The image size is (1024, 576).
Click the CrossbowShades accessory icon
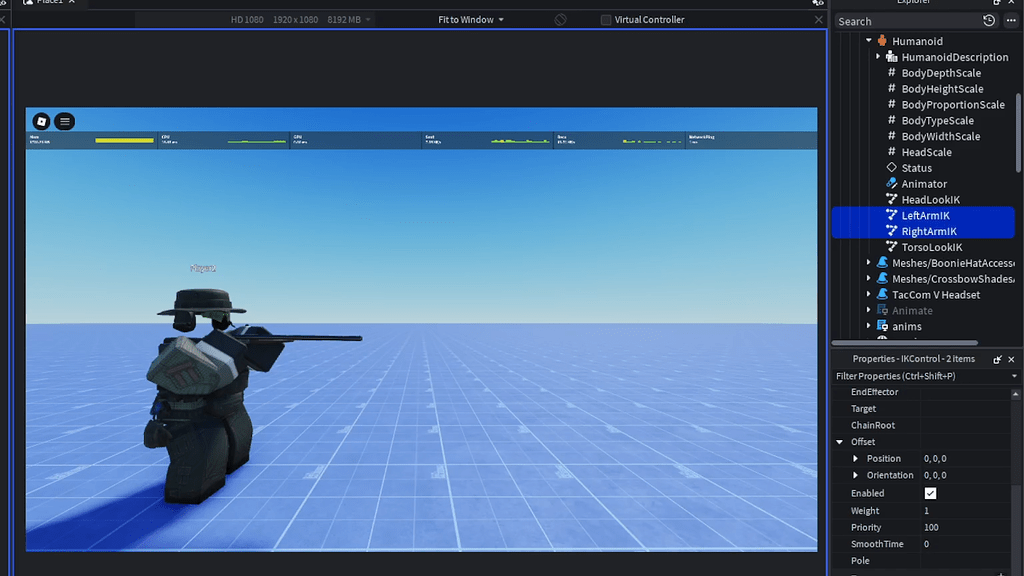pyautogui.click(x=882, y=279)
